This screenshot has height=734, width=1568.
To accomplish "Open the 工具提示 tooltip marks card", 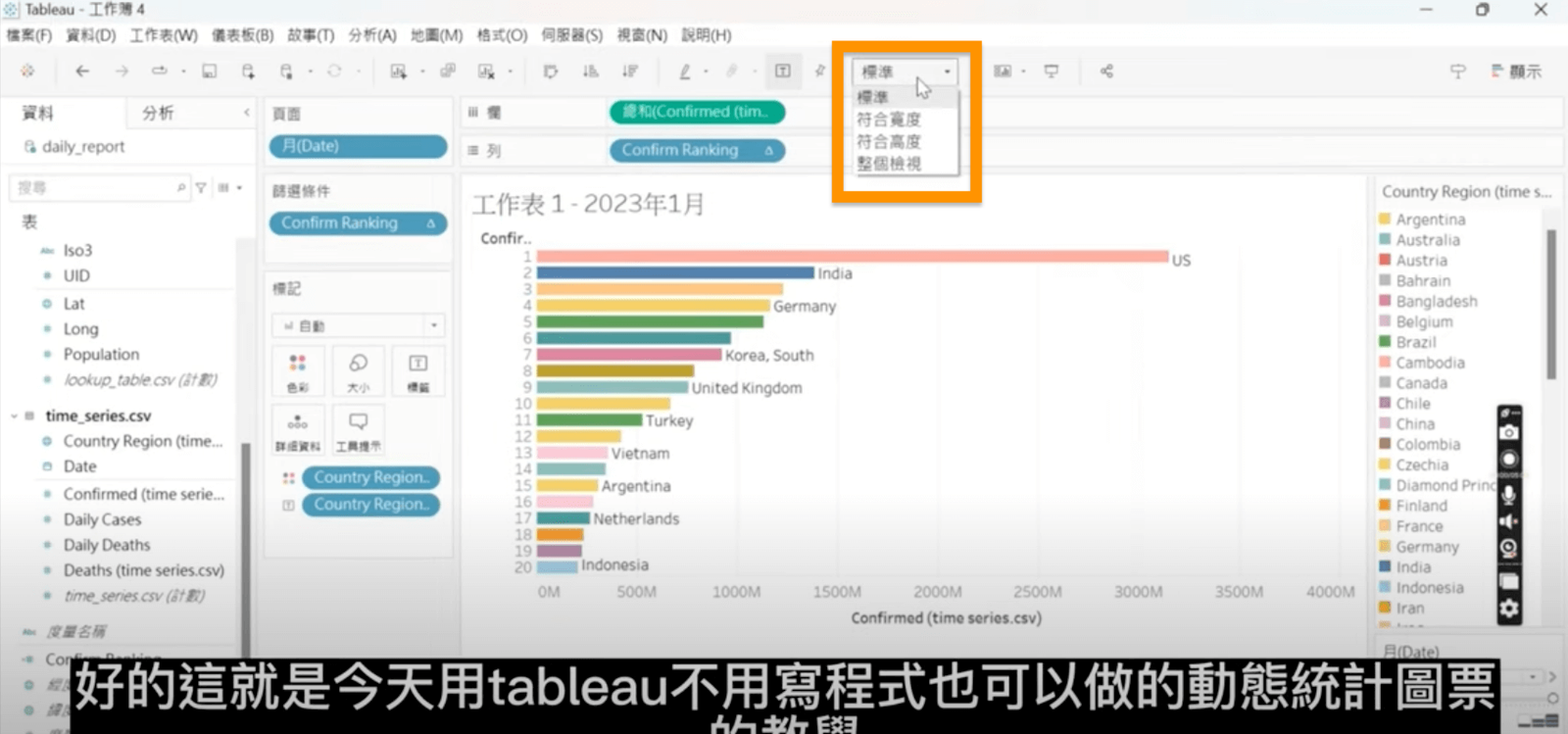I will pos(359,430).
